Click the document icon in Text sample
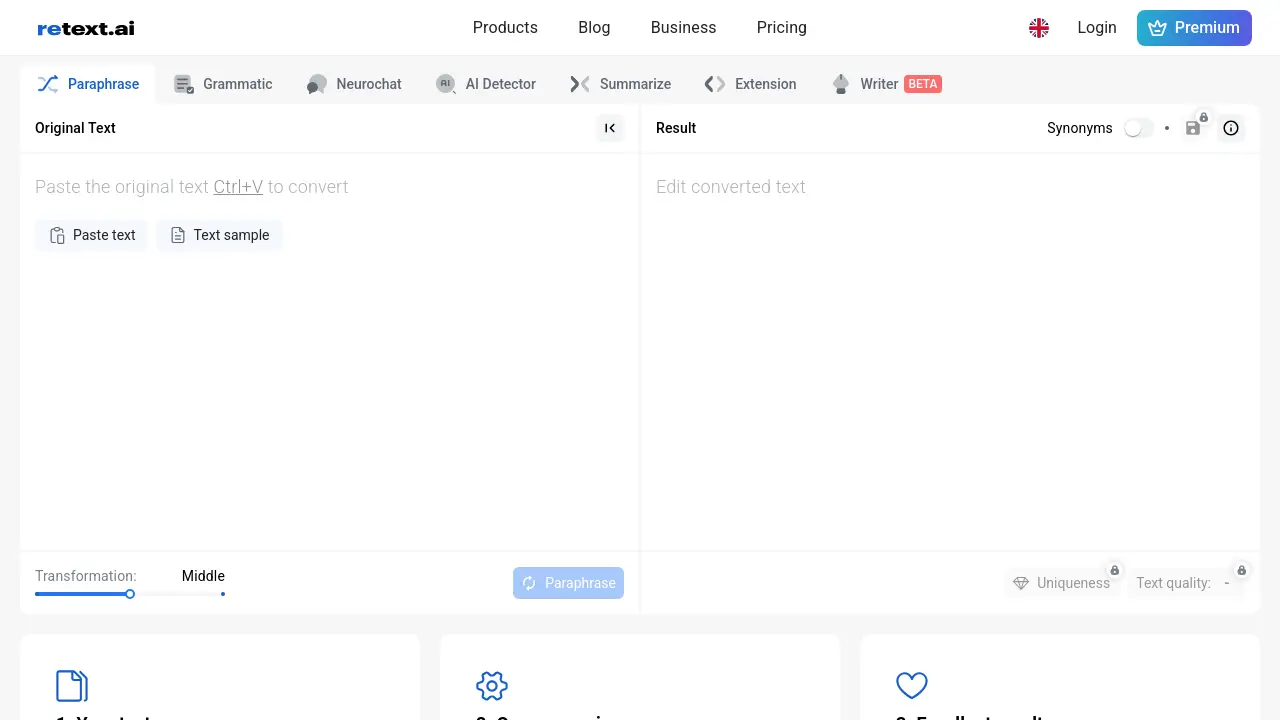 [x=178, y=235]
